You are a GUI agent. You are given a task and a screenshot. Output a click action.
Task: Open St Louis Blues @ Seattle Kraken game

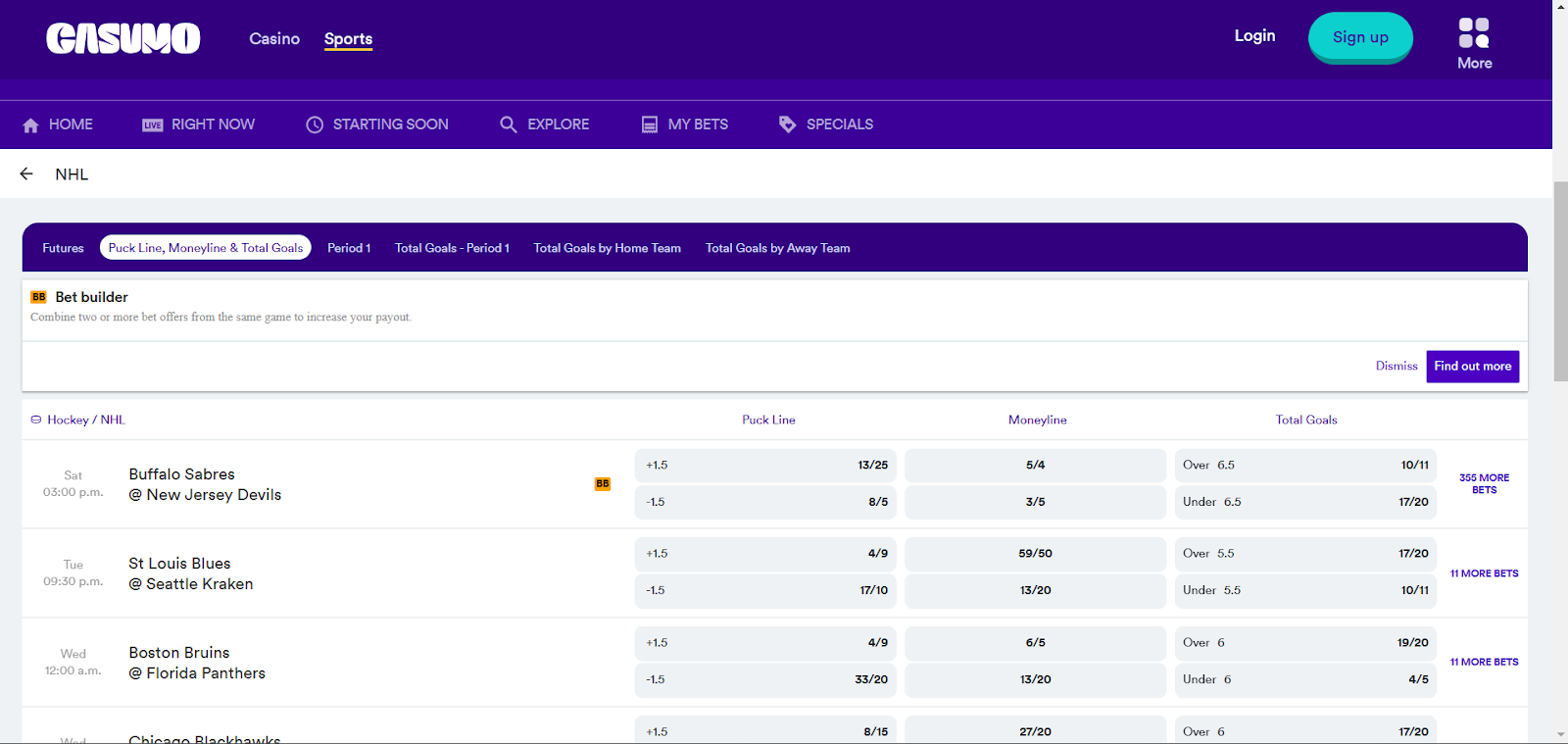(191, 573)
